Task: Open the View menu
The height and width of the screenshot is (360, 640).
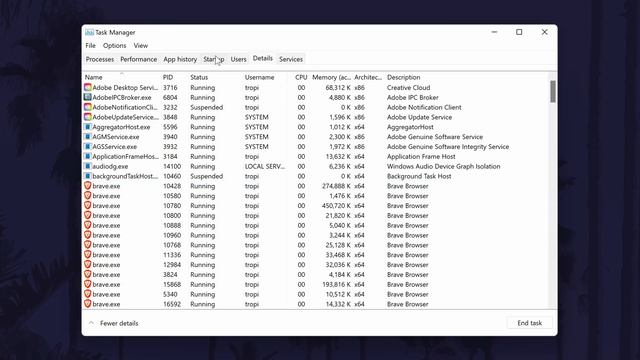Action: (x=140, y=45)
